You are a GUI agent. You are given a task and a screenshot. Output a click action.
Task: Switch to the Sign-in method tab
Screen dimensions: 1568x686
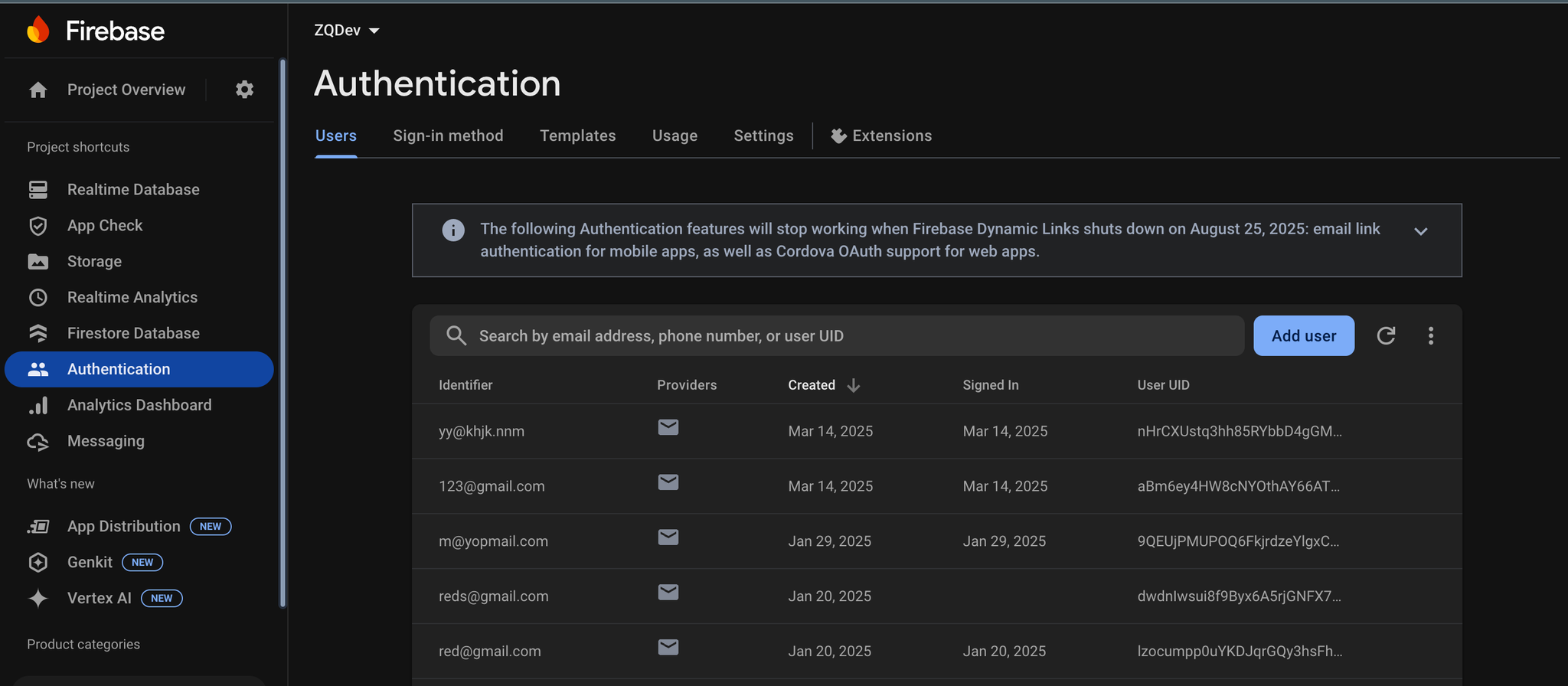point(448,136)
